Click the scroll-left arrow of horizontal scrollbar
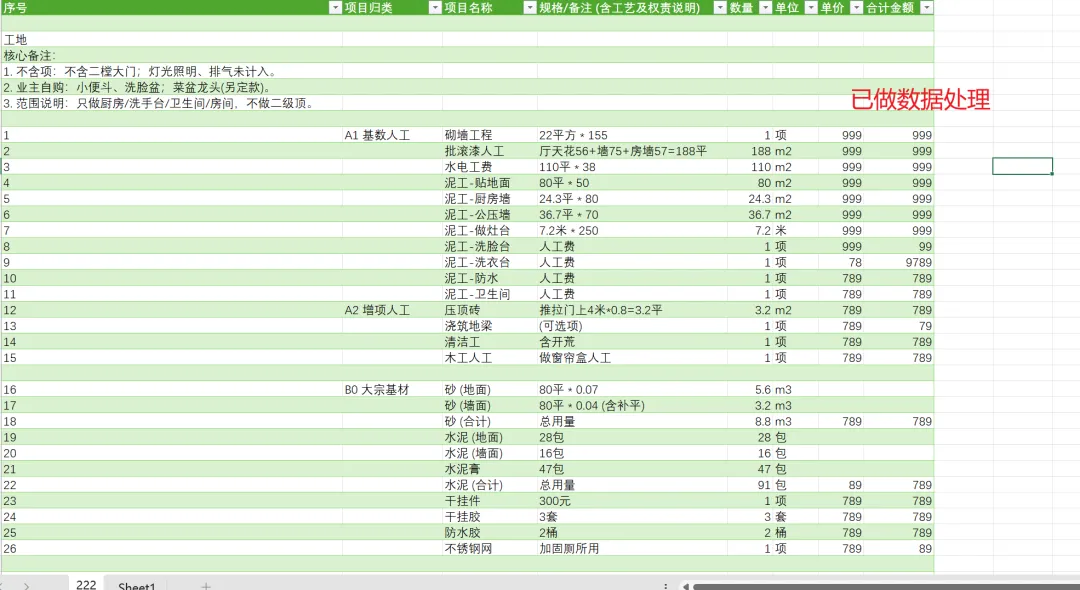 pos(685,586)
